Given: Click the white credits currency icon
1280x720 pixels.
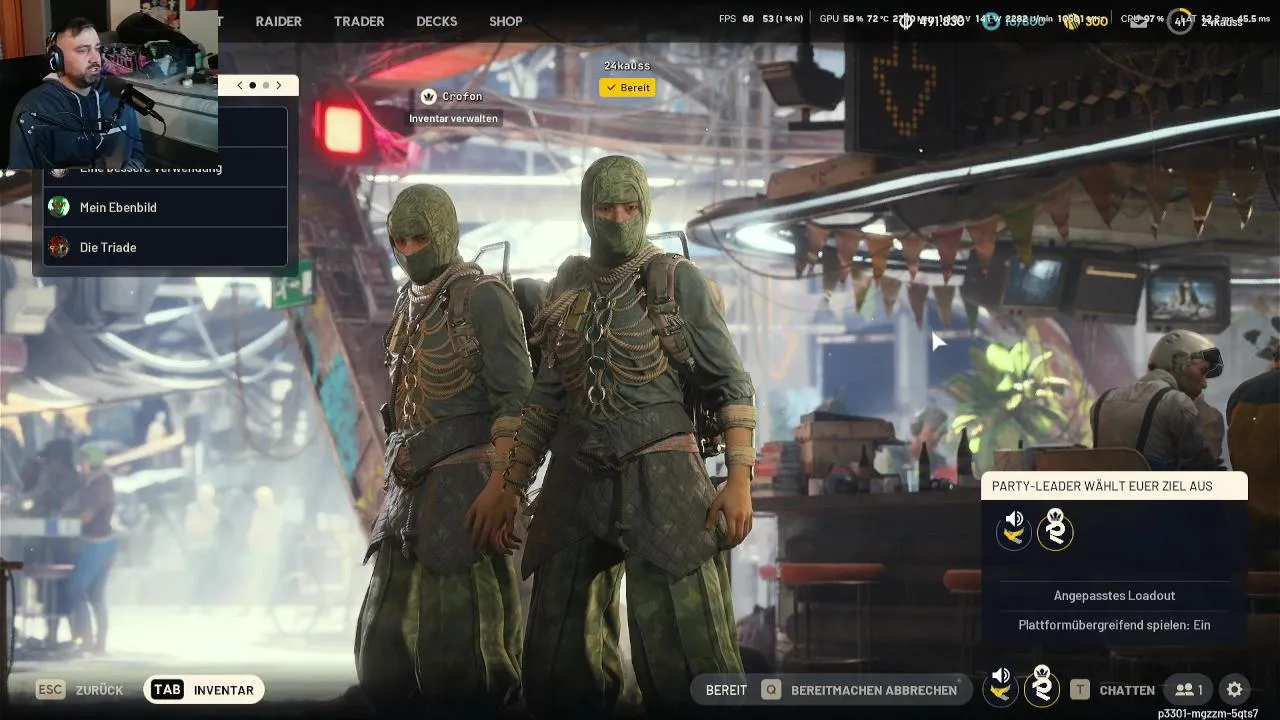Looking at the screenshot, I should point(906,20).
